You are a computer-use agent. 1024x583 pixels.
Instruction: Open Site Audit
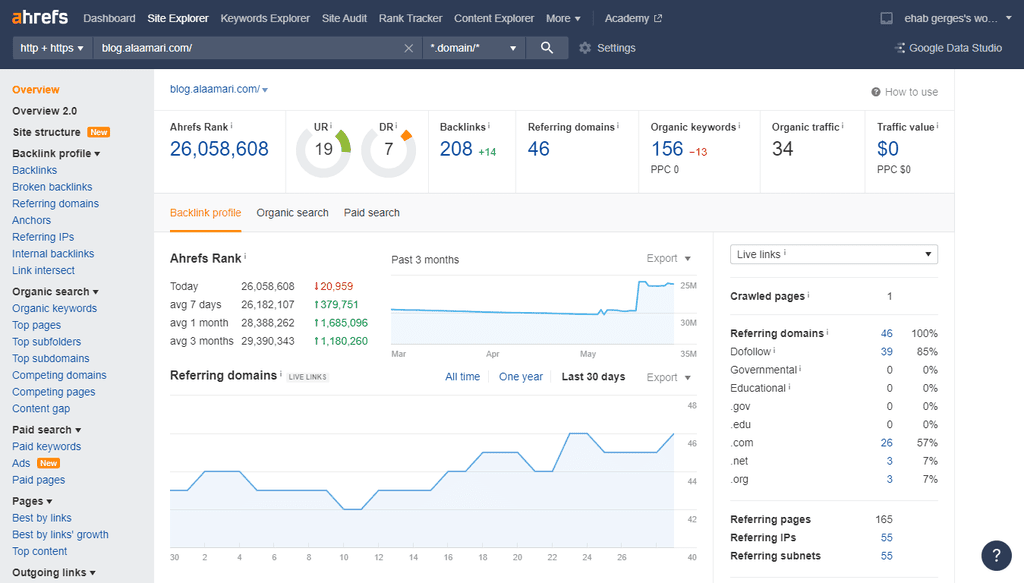click(344, 18)
